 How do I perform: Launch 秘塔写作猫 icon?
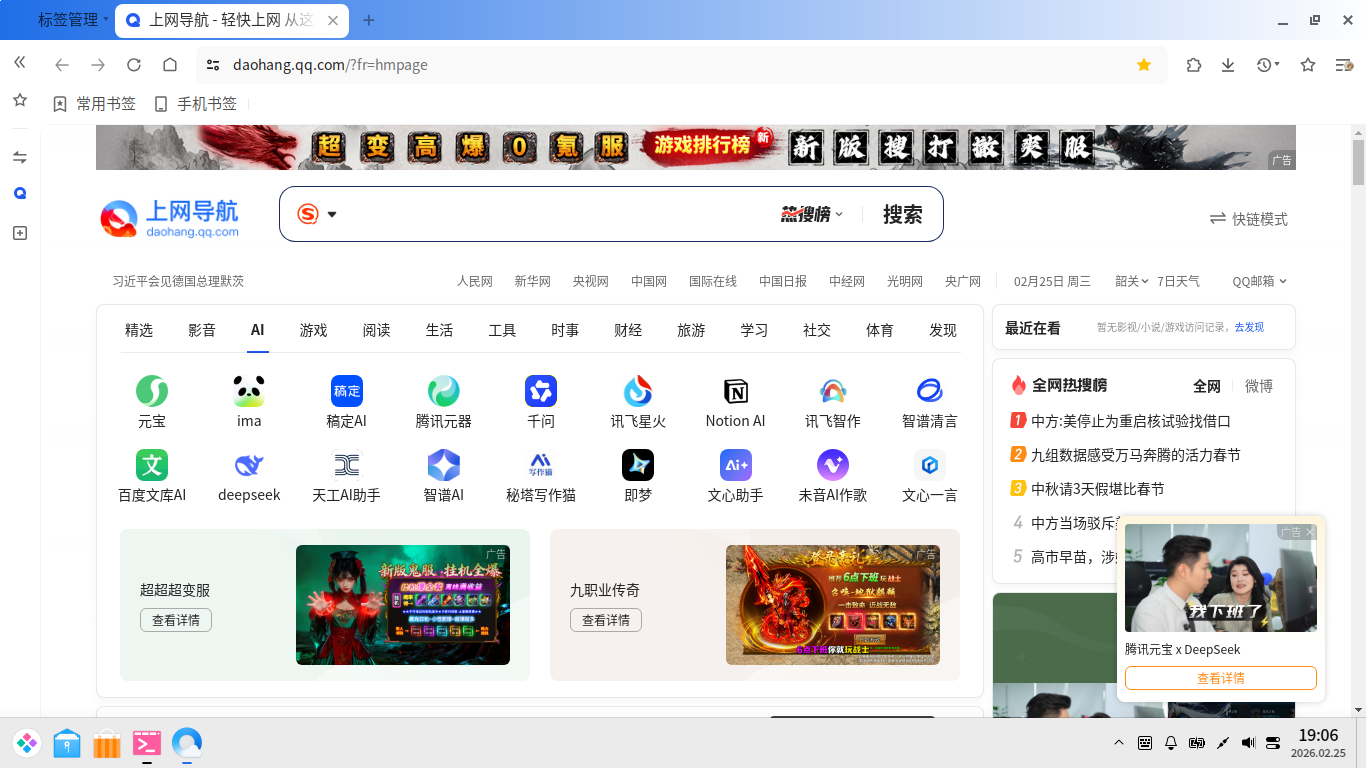click(x=541, y=465)
